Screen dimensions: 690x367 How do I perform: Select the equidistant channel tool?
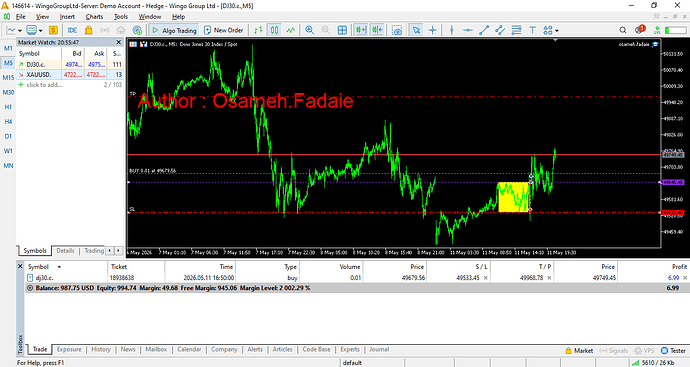(500, 30)
